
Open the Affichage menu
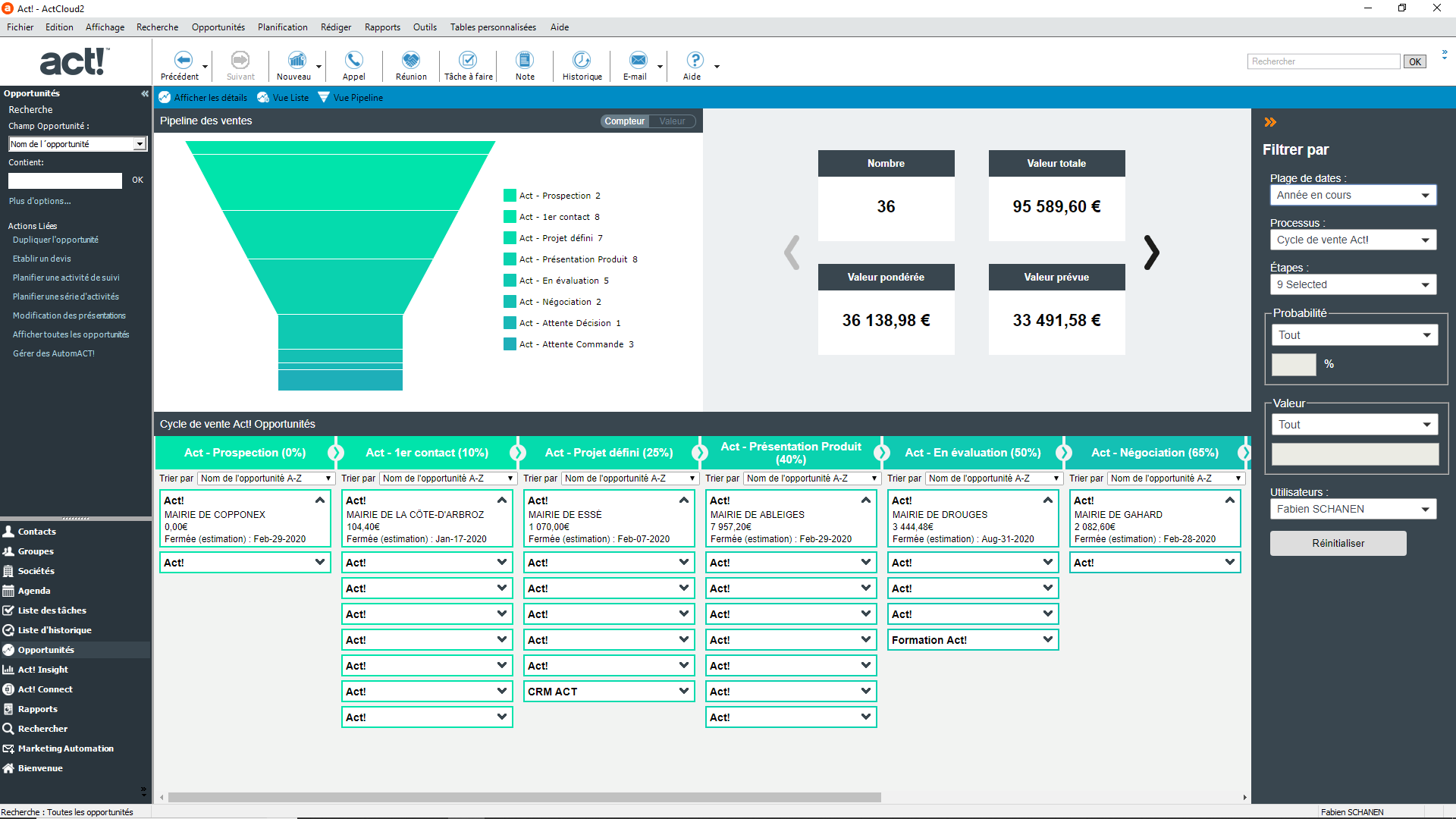point(105,27)
